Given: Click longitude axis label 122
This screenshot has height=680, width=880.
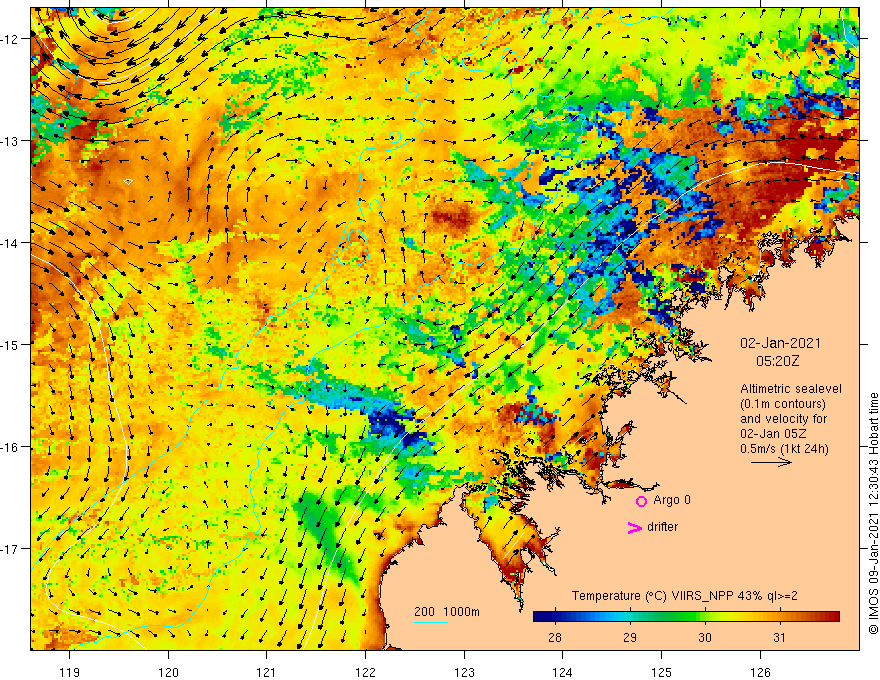Looking at the screenshot, I should pos(365,672).
